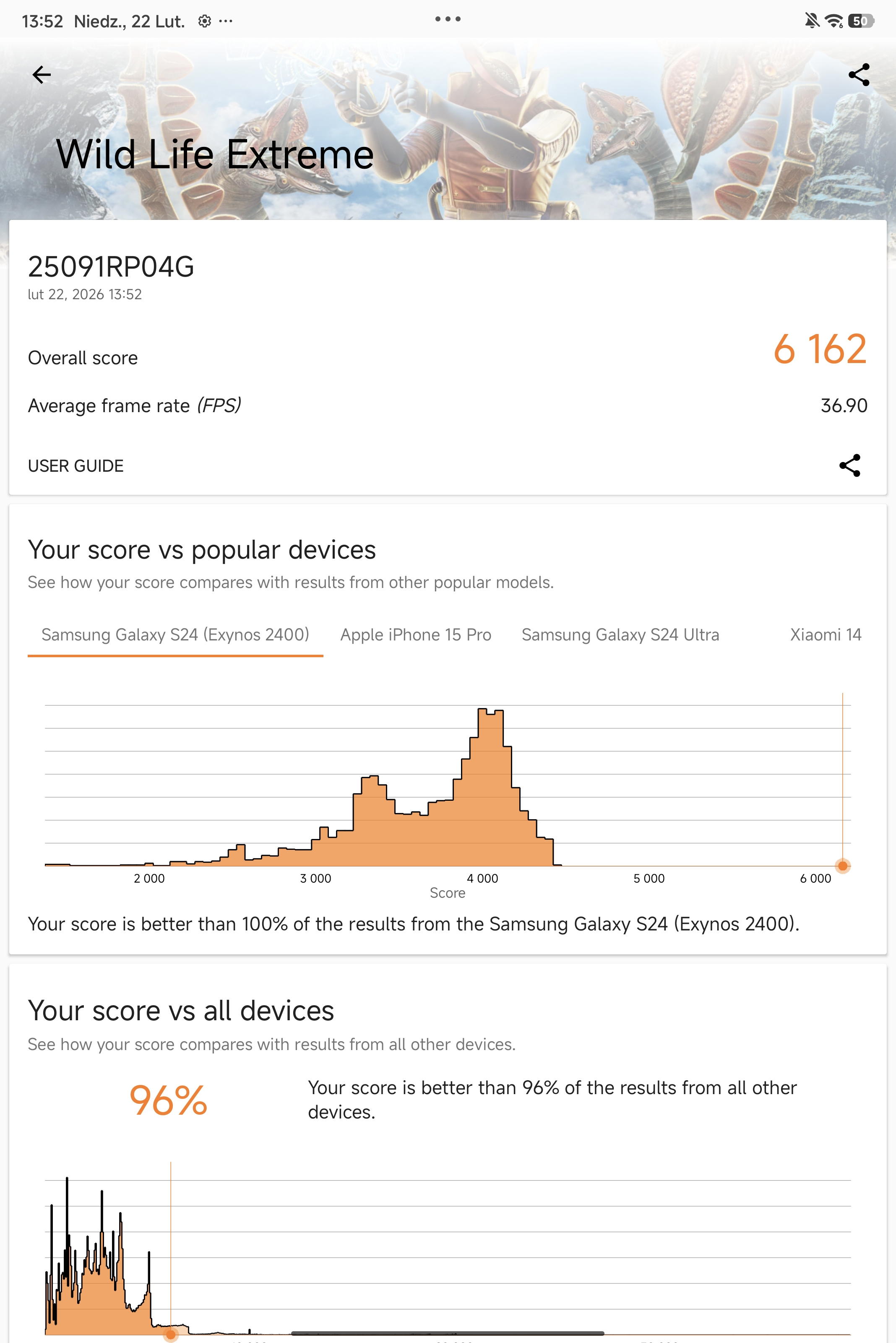Screen dimensions: 896x1343
Task: Share result from the score card
Action: (x=850, y=465)
